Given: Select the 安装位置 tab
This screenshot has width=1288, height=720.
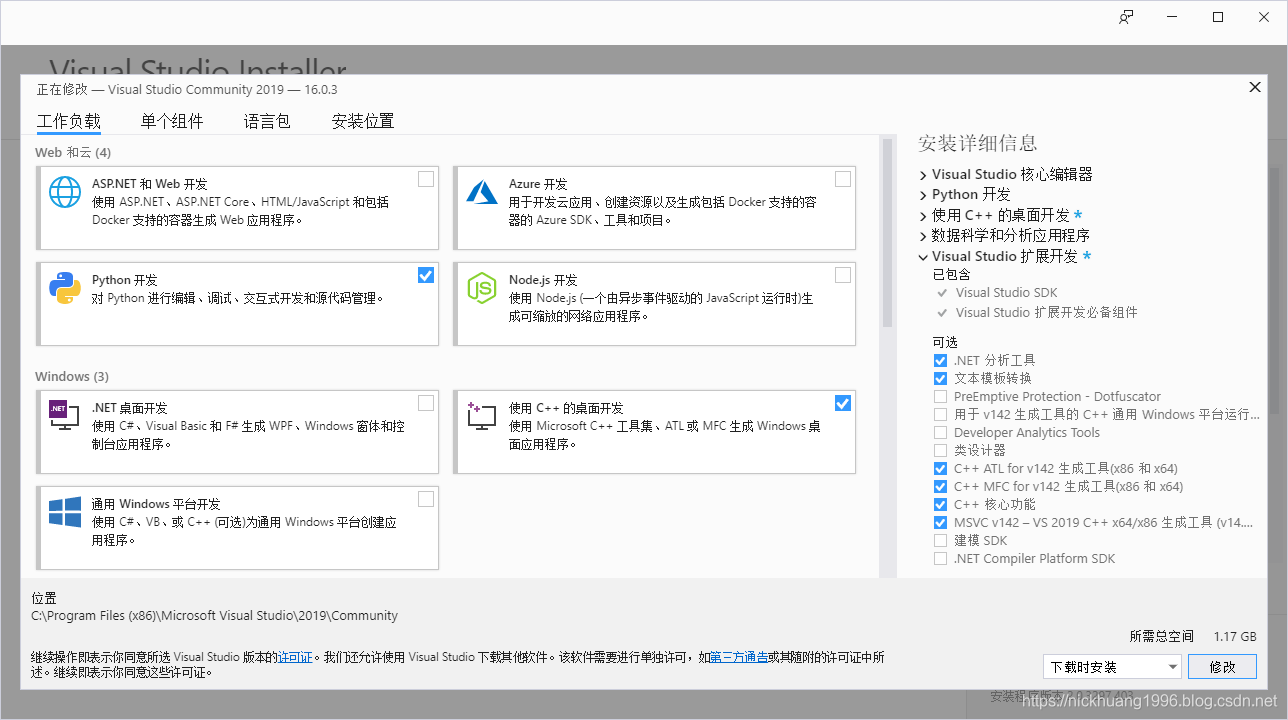Looking at the screenshot, I should 363,121.
